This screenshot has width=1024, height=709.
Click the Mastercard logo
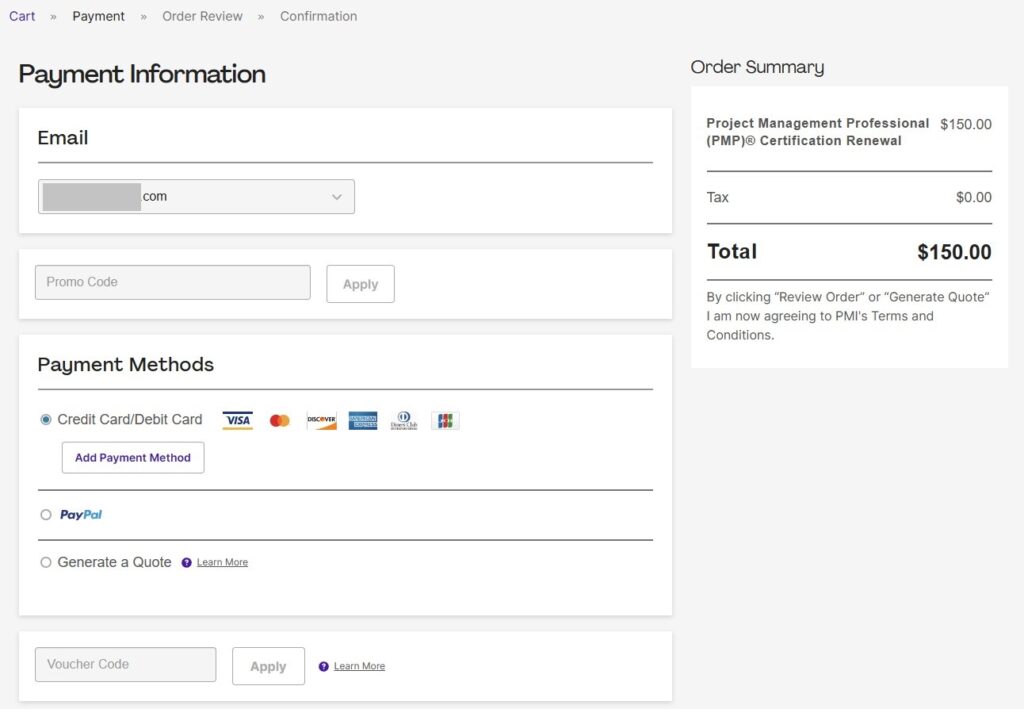[280, 420]
